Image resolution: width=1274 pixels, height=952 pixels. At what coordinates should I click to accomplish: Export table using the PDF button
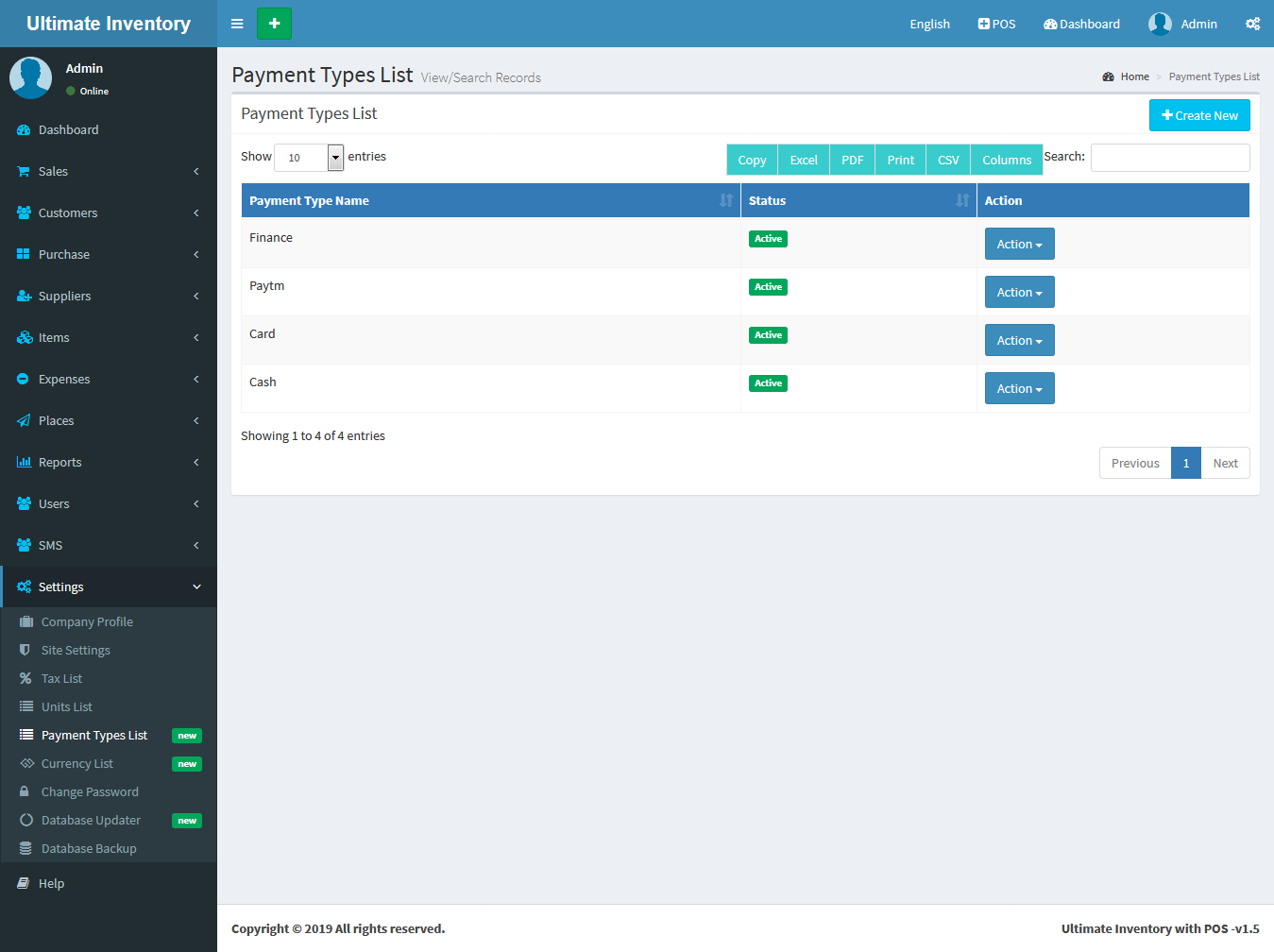pyautogui.click(x=852, y=160)
